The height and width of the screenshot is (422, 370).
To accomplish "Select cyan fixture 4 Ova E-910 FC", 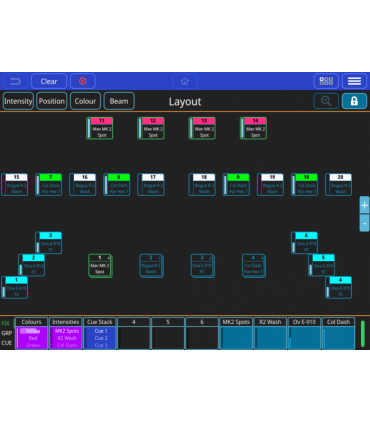I will point(339,287).
